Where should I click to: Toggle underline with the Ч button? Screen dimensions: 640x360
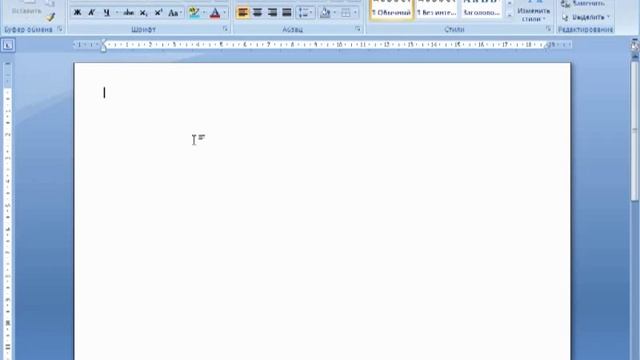(x=107, y=13)
